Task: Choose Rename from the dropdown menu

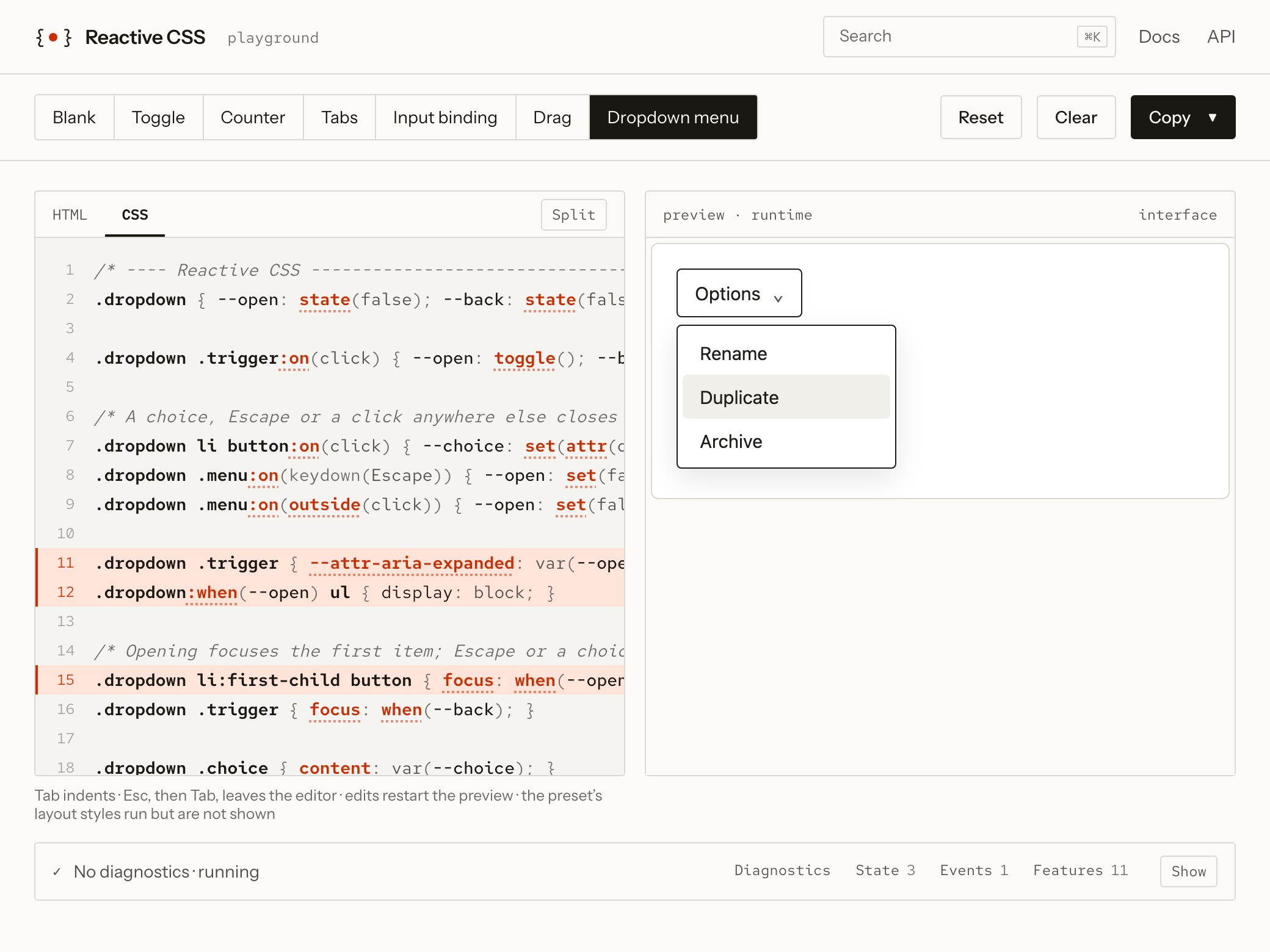Action: [x=786, y=354]
